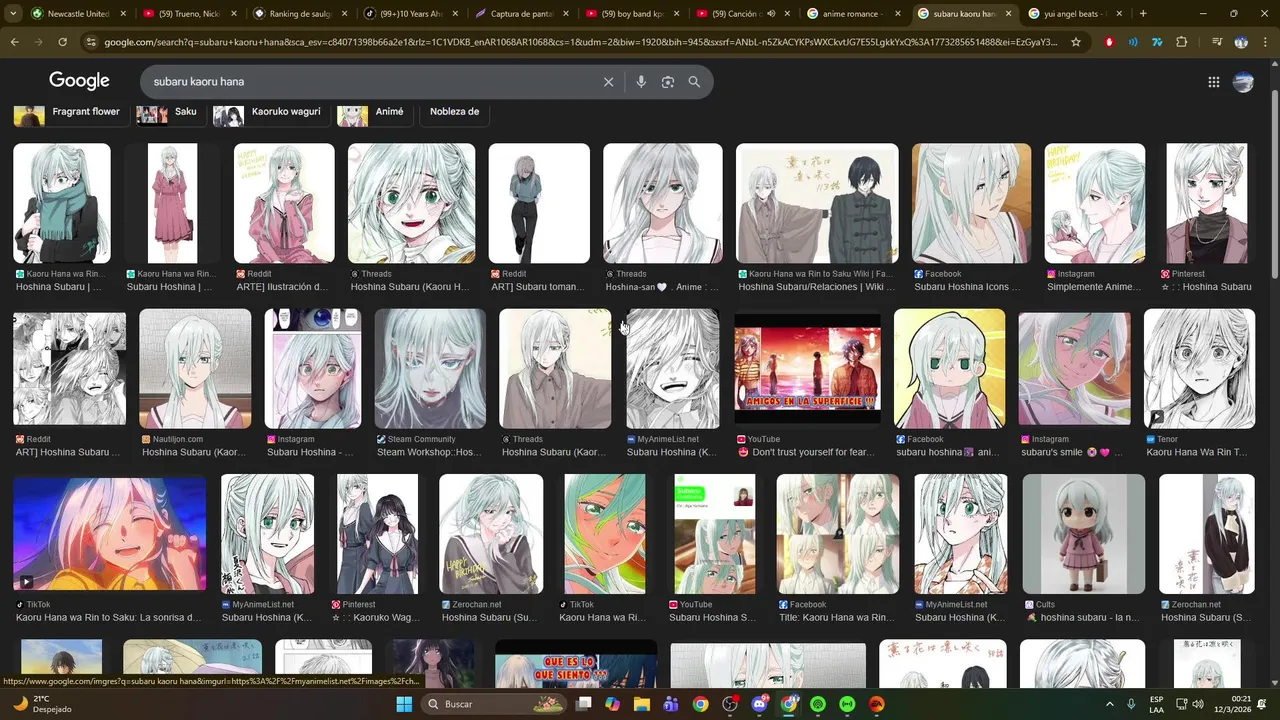Select the Kaoruko waguri filter chip

pyautogui.click(x=271, y=112)
